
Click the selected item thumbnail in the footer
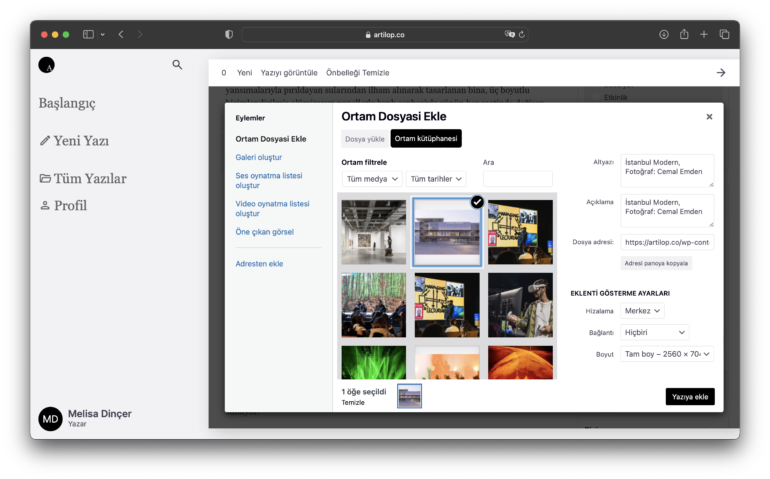tap(409, 396)
